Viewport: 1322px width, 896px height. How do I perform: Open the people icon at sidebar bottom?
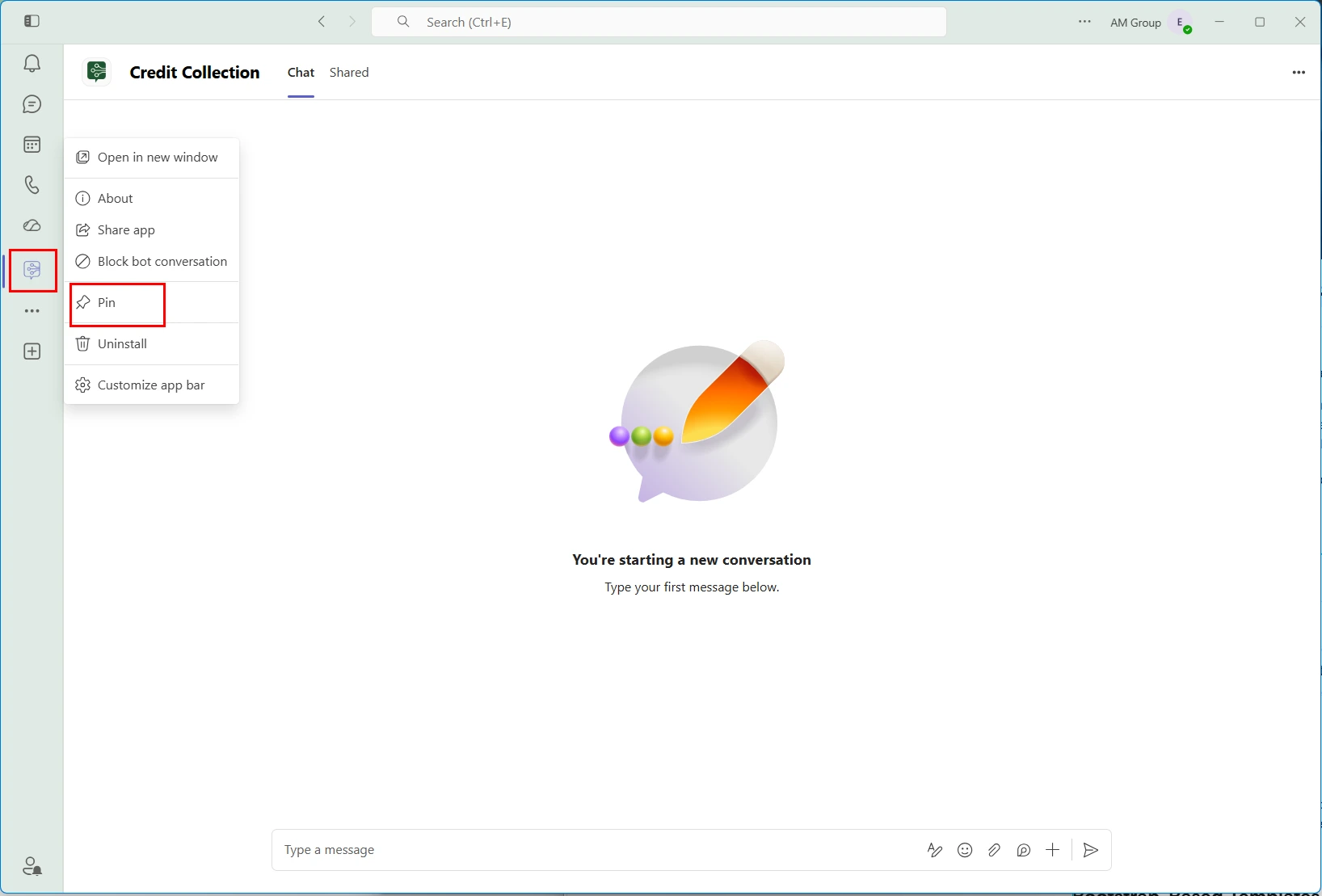point(32,866)
